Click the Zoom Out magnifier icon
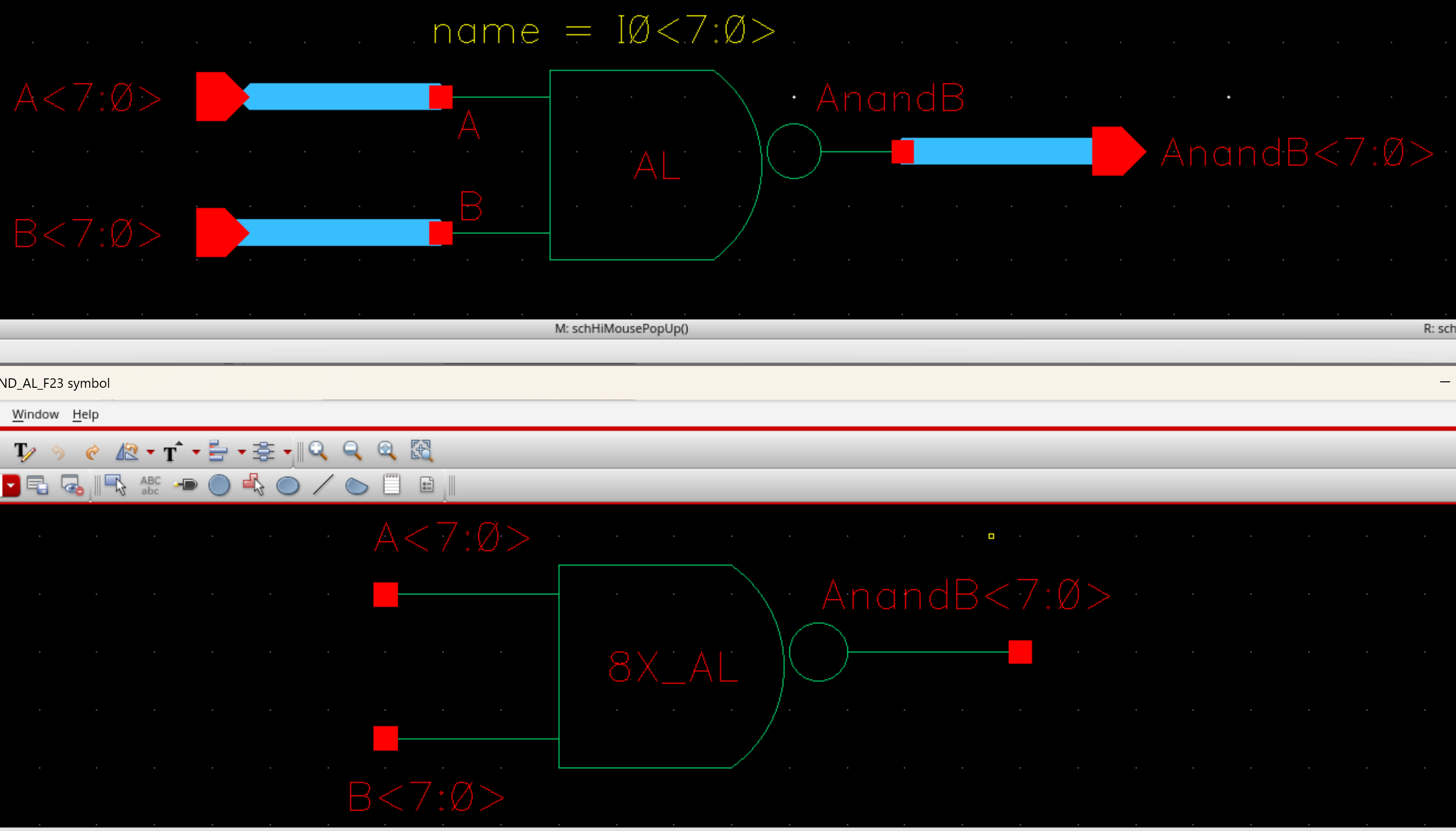 [352, 451]
